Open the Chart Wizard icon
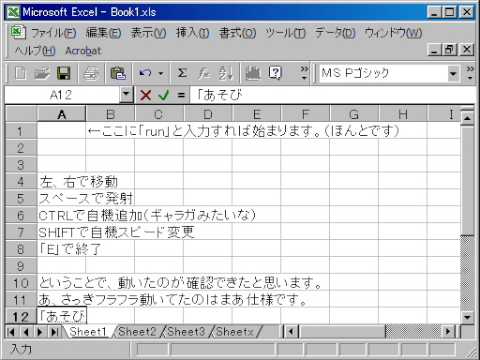This screenshot has width=480, height=360. (252, 73)
